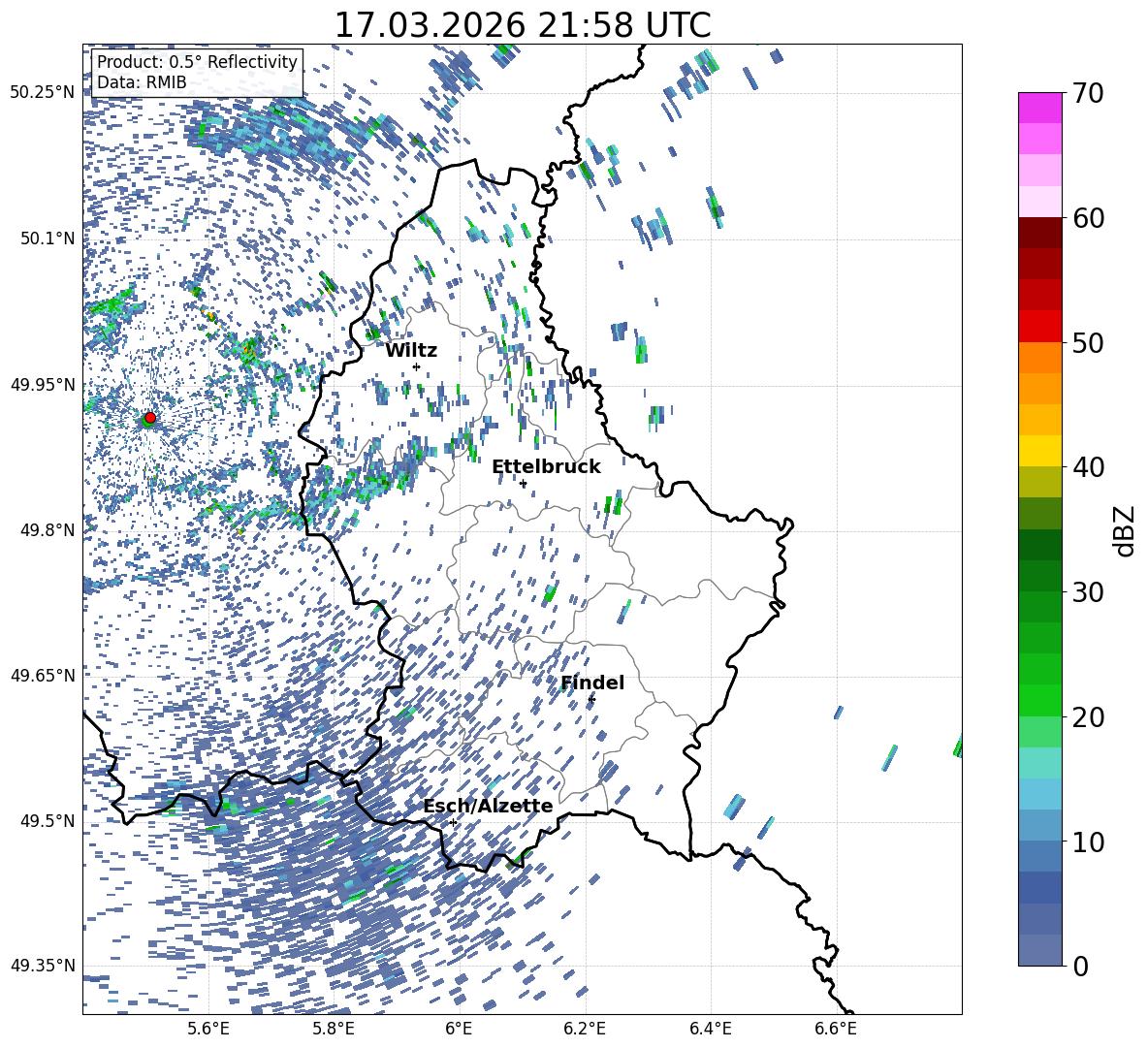Click the 17.03.2026 21:58 UTC title
Image resolution: width=1148 pixels, height=1048 pixels.
[x=523, y=25]
